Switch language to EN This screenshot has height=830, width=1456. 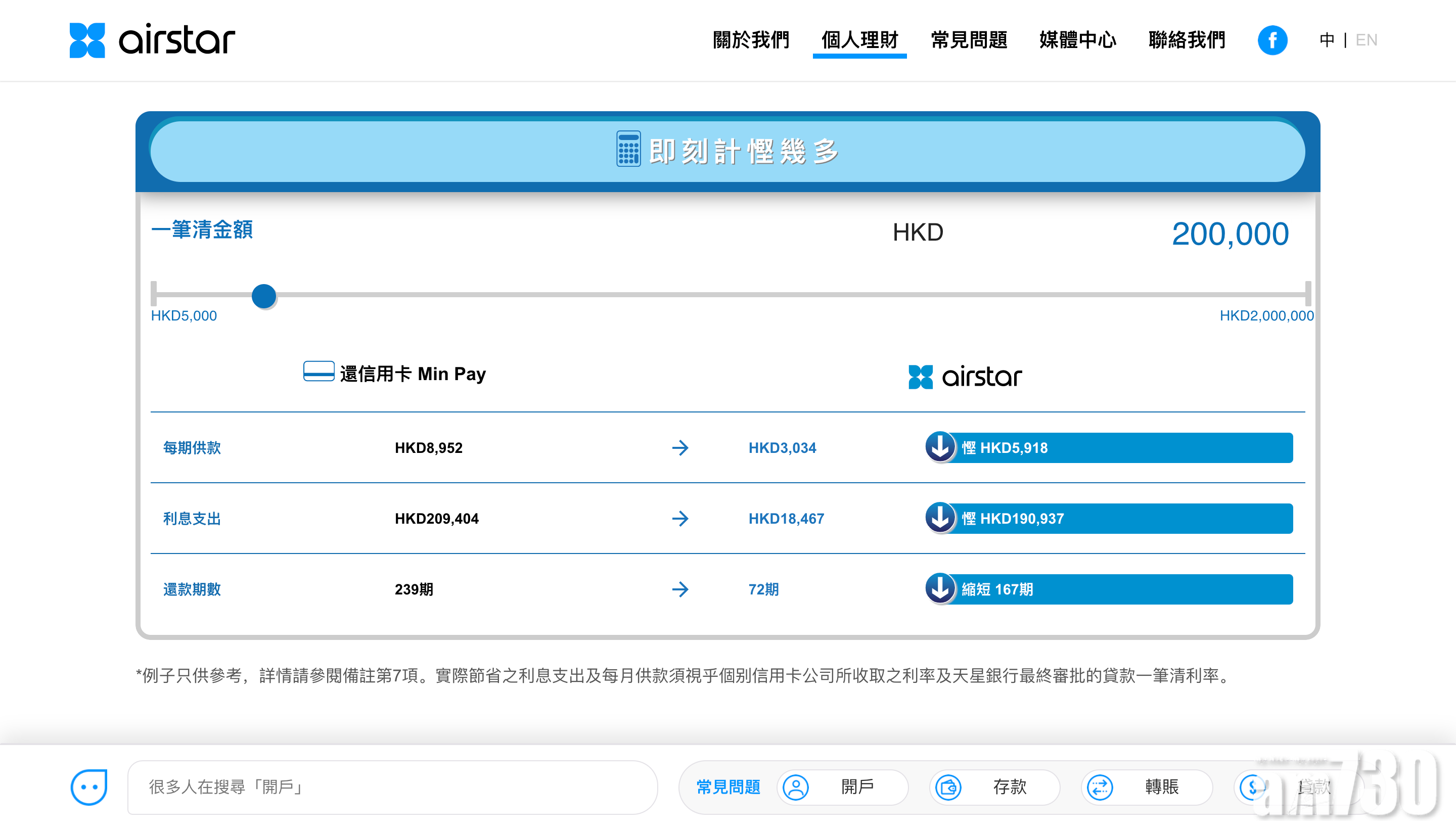point(1366,40)
